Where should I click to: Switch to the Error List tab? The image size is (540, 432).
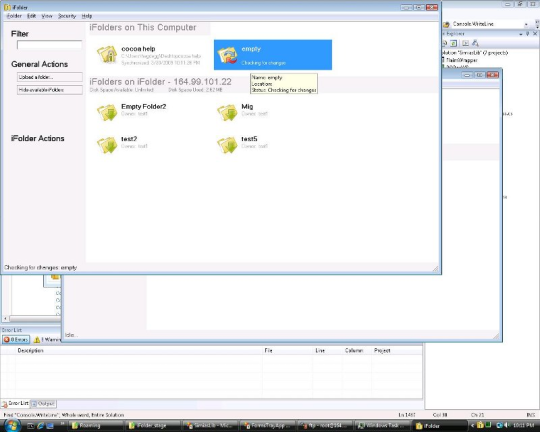[x=15, y=403]
